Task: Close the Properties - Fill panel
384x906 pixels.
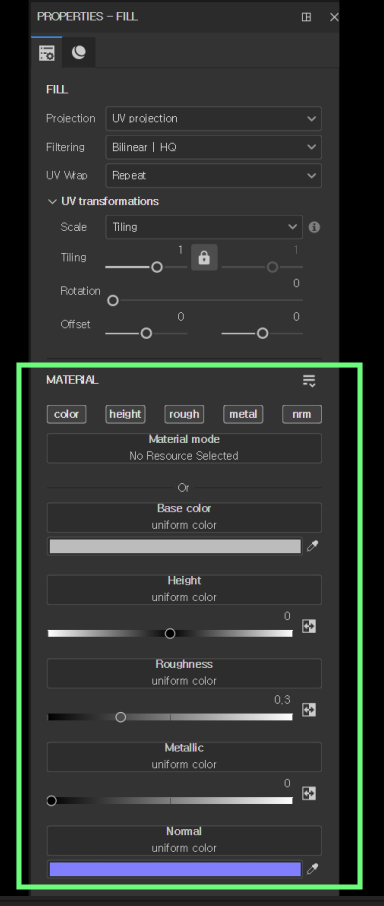Action: tap(334, 17)
